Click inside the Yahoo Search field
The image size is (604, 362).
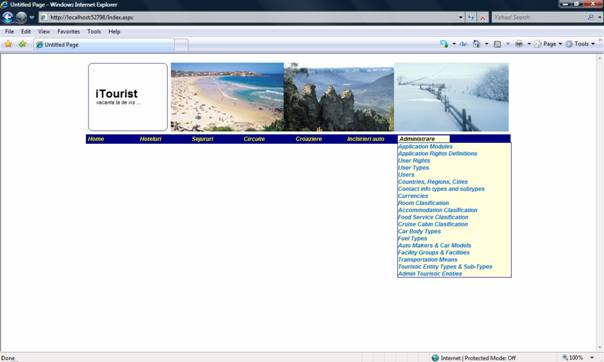click(539, 17)
